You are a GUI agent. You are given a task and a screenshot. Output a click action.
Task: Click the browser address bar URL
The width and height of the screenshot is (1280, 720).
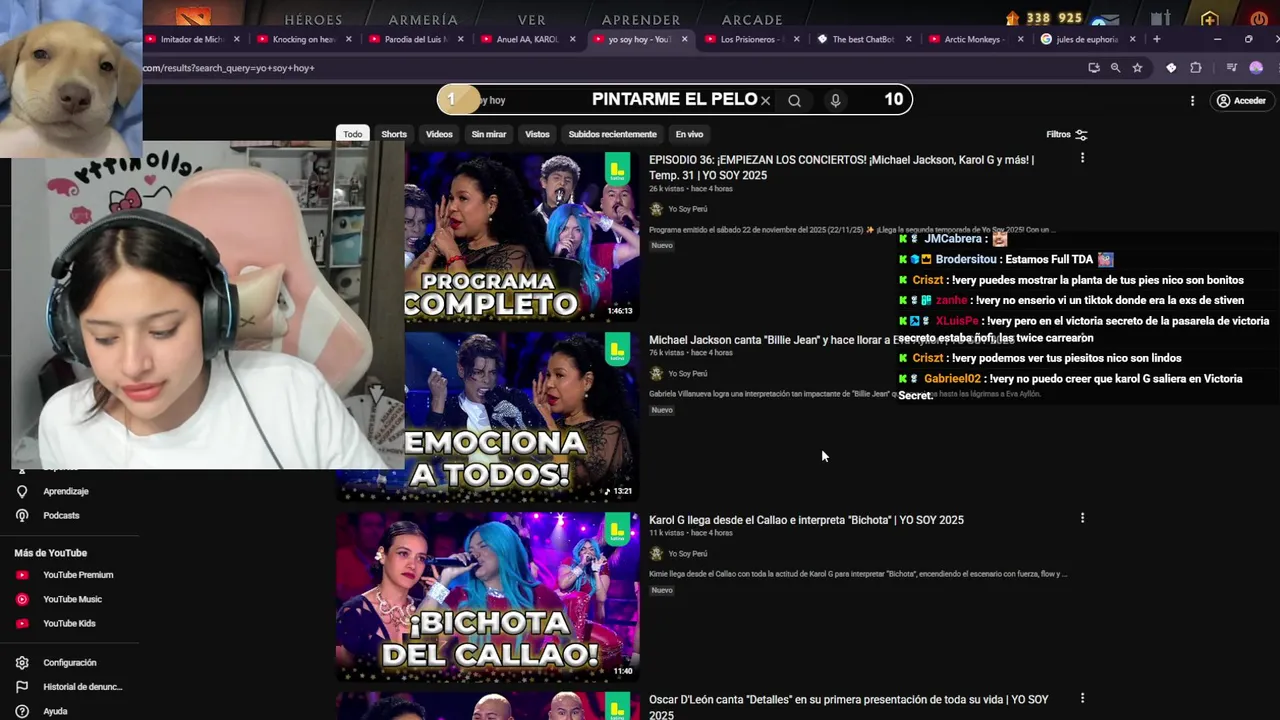(x=229, y=68)
